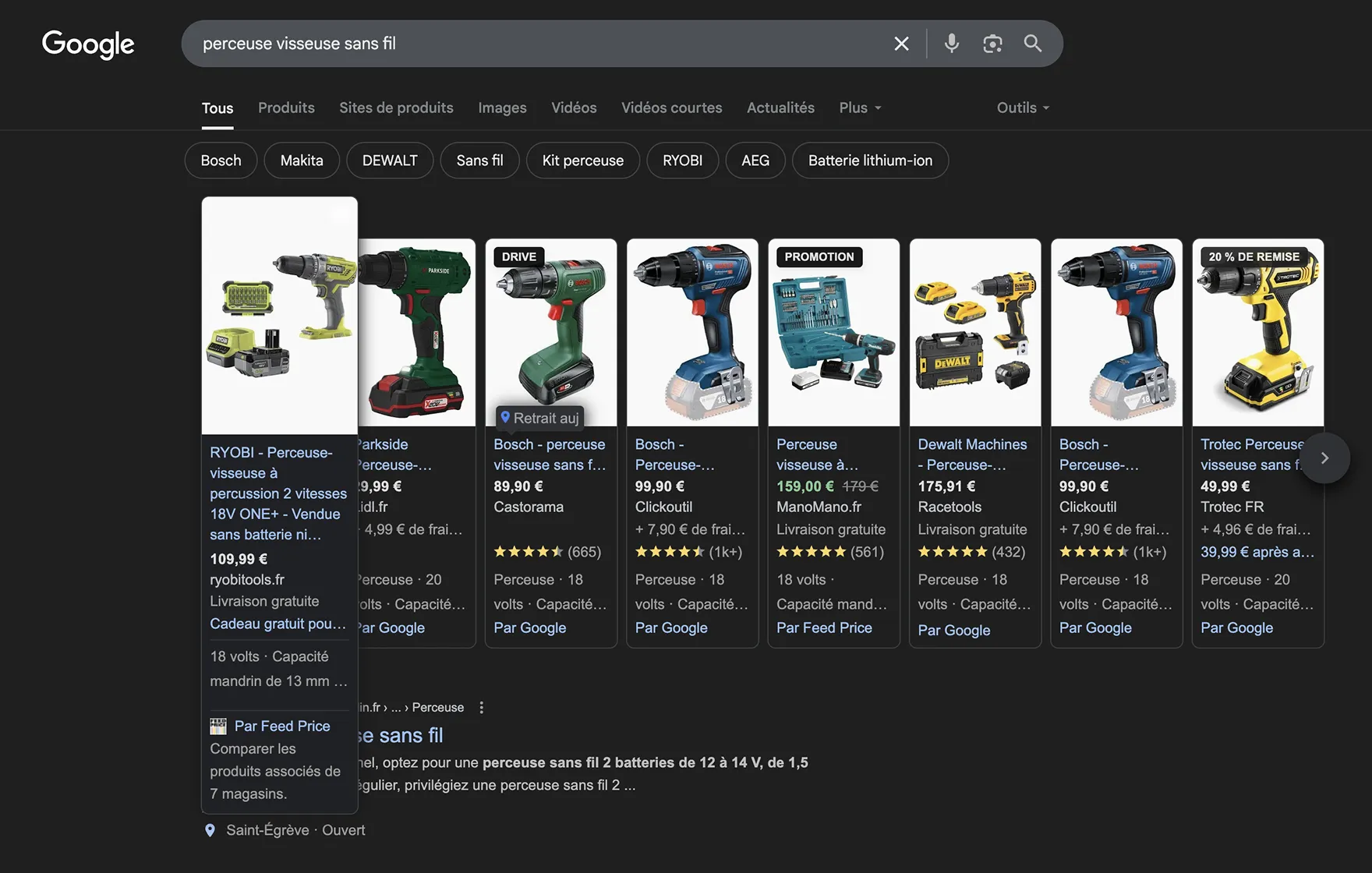Click the Feed Price logo icon
Image resolution: width=1372 pixels, height=873 pixels.
pyautogui.click(x=218, y=726)
